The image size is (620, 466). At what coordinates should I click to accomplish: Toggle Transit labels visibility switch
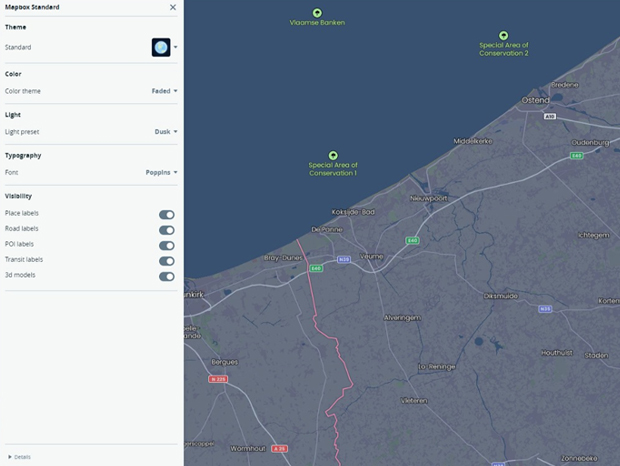pos(167,261)
